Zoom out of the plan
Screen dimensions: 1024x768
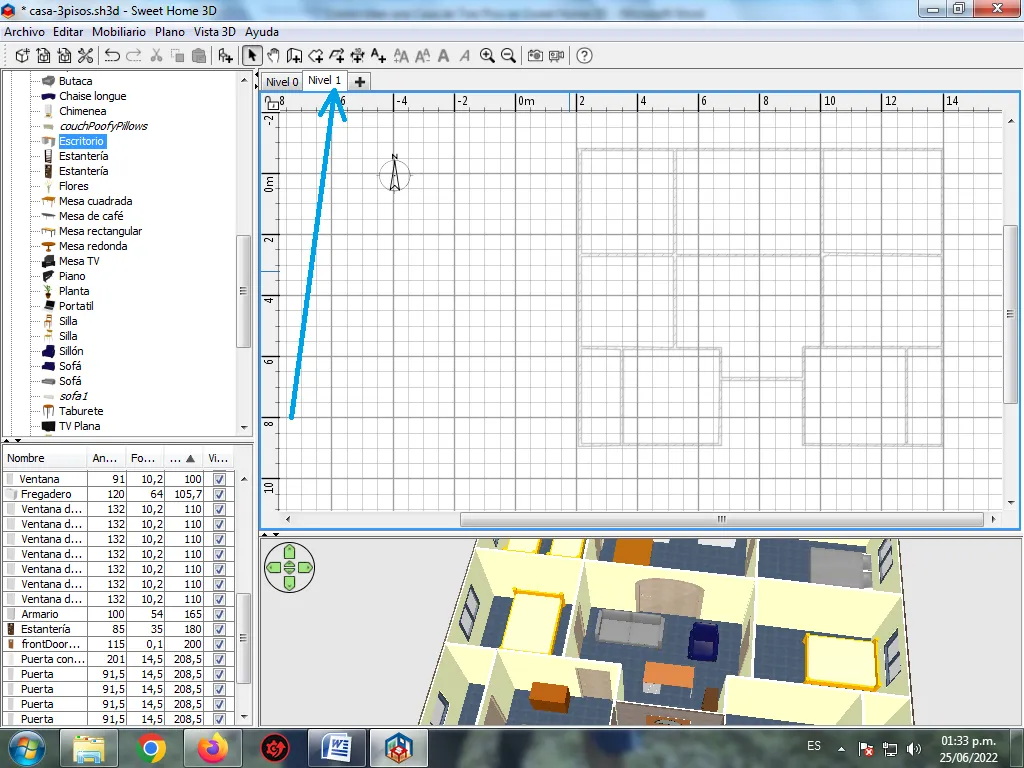508,56
